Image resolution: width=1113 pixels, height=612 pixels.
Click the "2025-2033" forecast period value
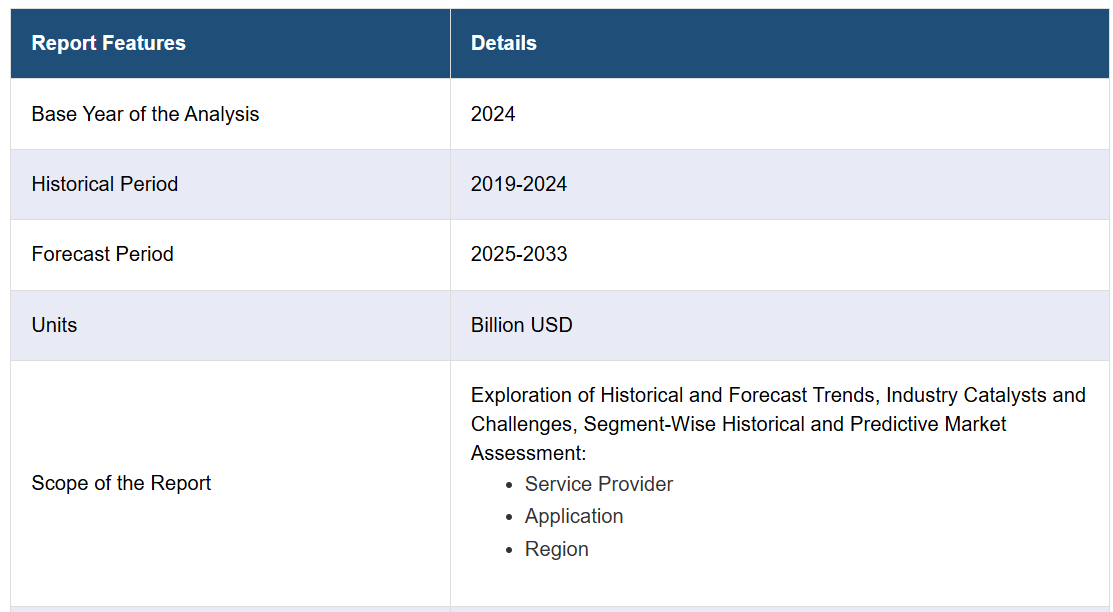coord(518,254)
